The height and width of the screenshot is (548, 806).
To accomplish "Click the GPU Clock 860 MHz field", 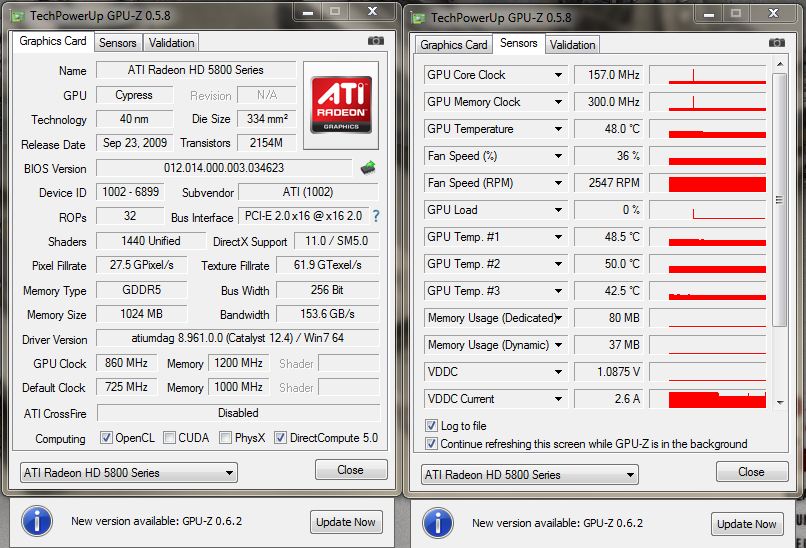I will 126,363.
